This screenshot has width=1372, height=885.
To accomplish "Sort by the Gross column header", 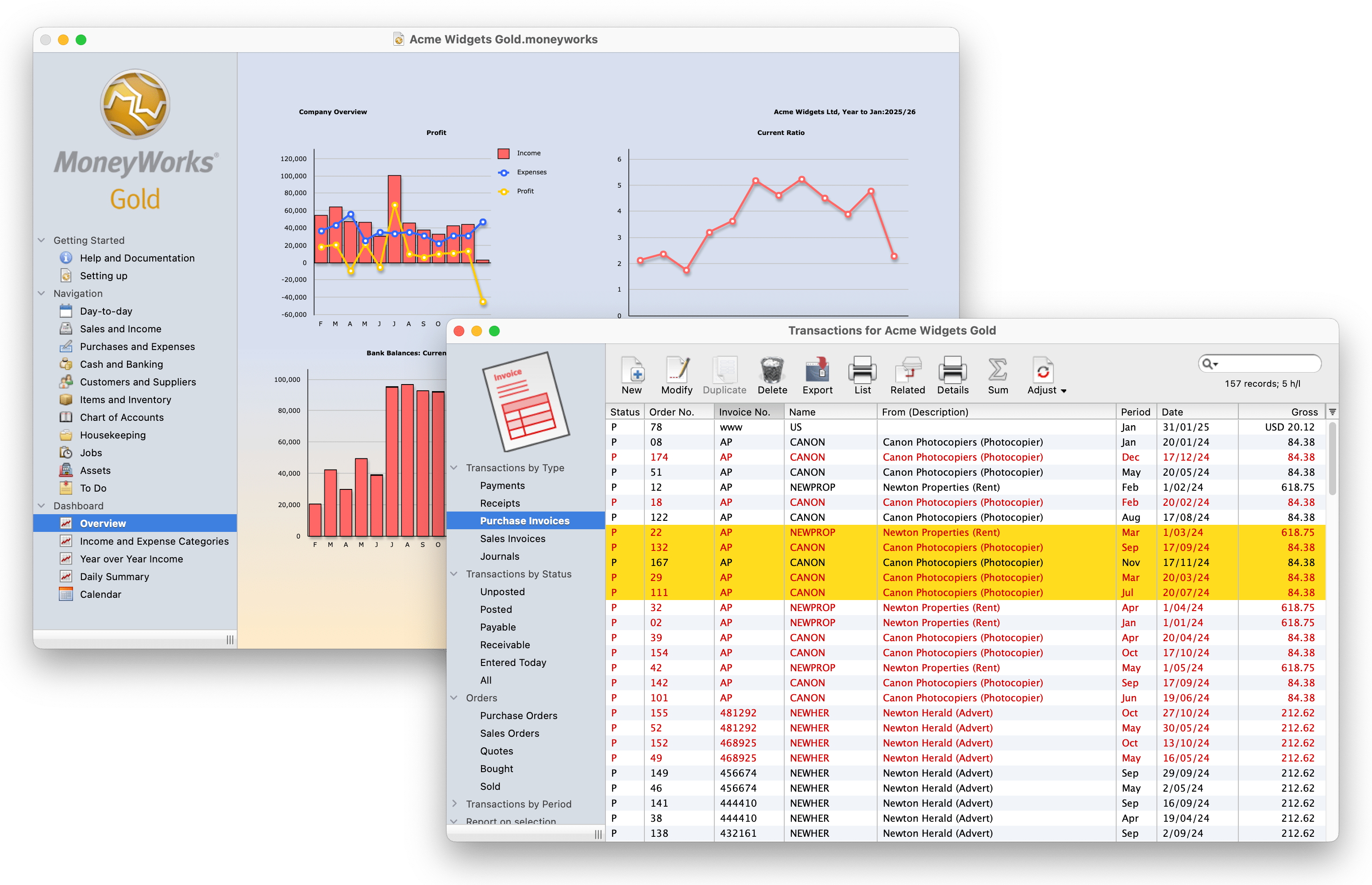I will click(x=1282, y=412).
